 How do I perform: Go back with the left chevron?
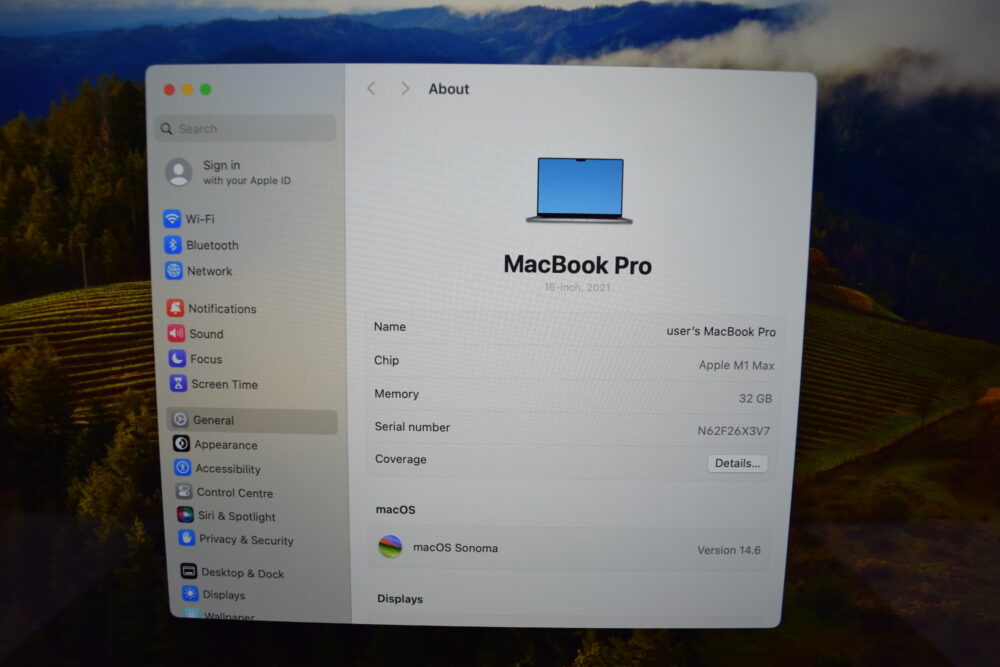coord(371,88)
